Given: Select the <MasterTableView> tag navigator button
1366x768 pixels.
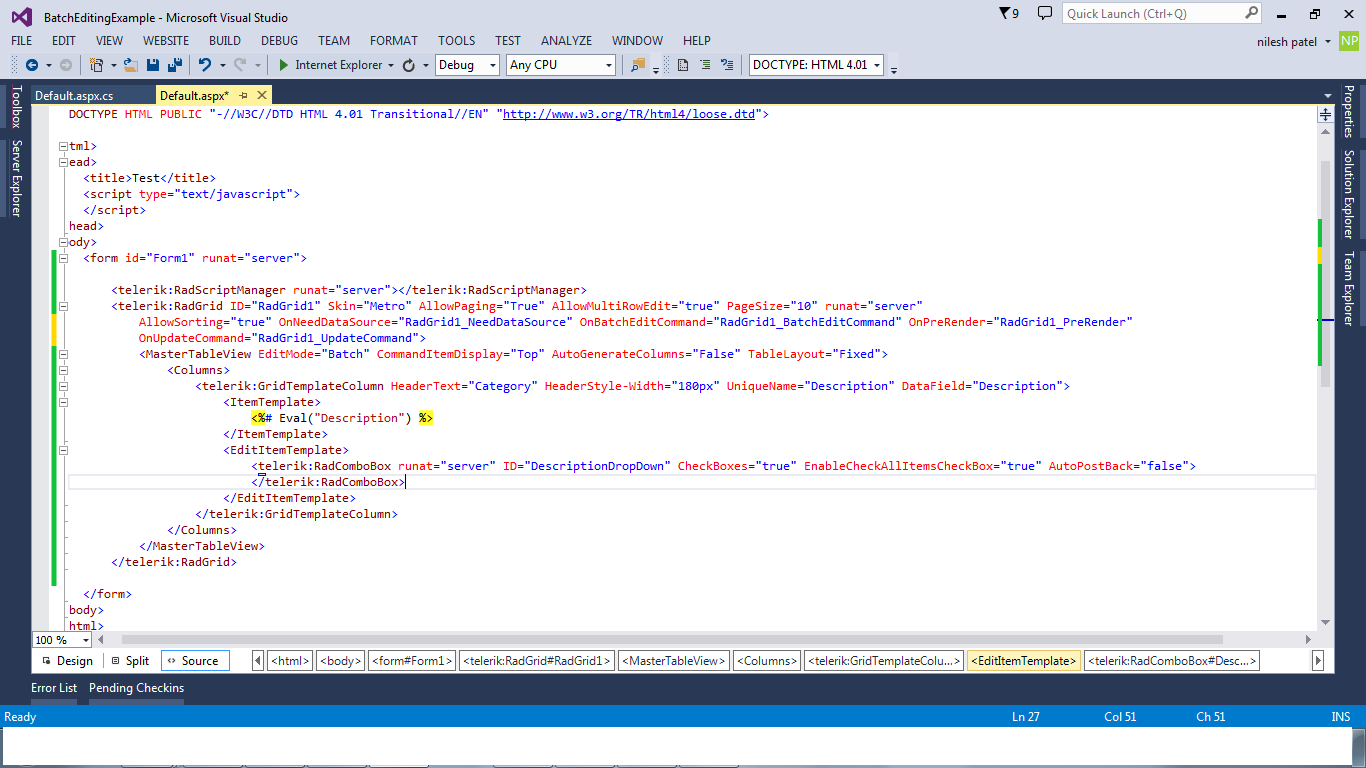Looking at the screenshot, I should (x=674, y=661).
